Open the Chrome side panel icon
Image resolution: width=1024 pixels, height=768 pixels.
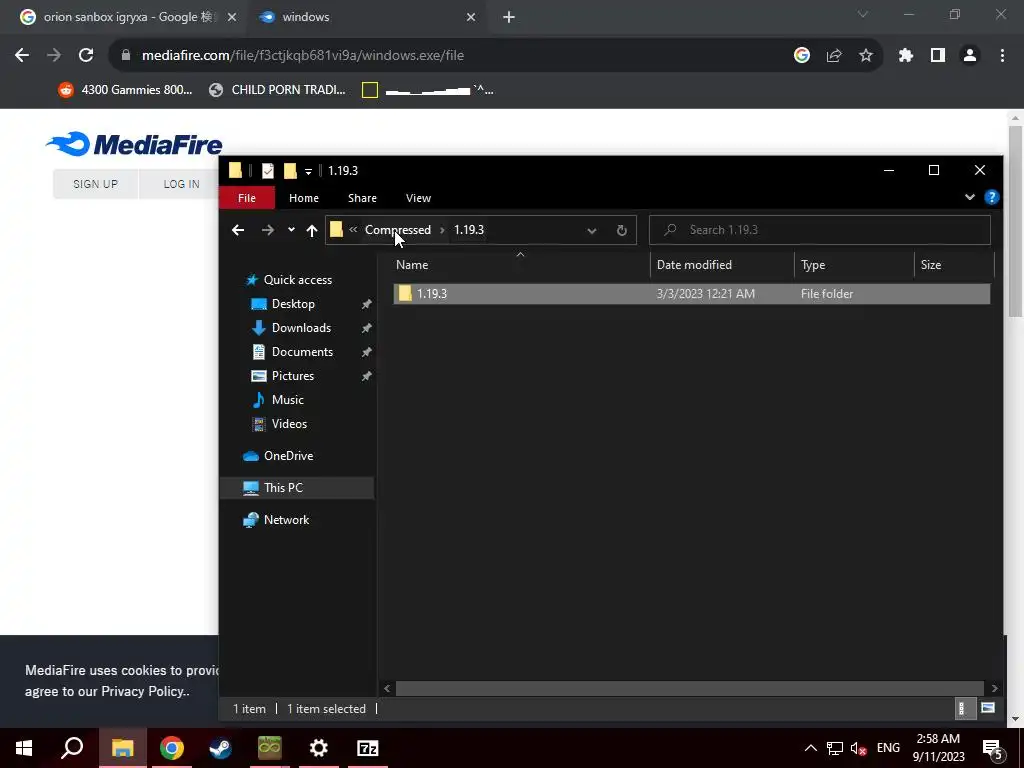[x=938, y=56]
